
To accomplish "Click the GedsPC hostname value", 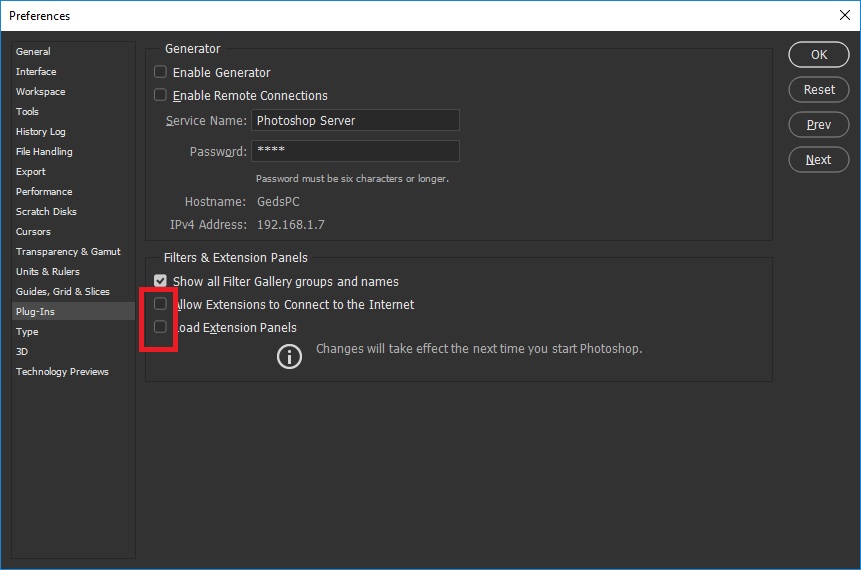I will point(278,202).
